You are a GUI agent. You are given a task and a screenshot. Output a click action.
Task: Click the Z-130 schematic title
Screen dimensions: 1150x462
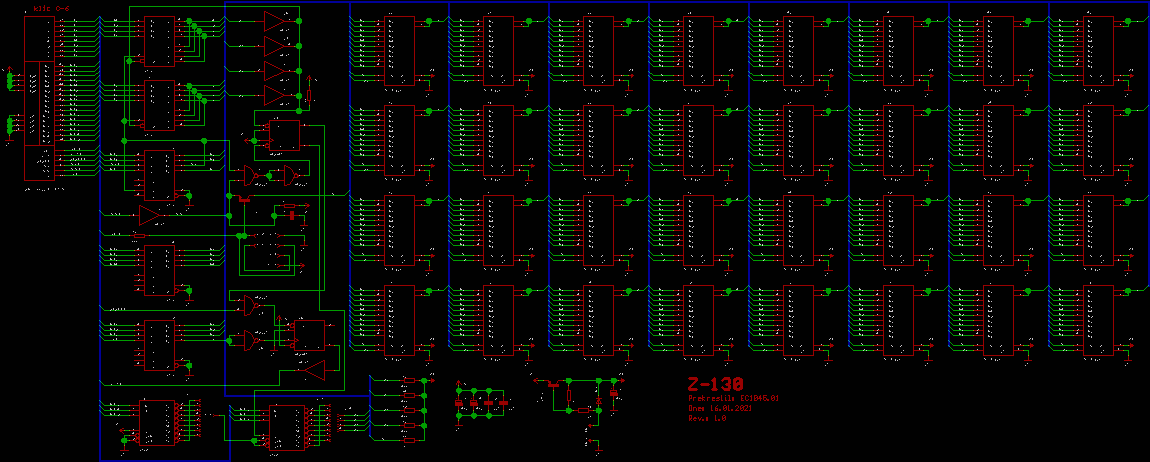tap(715, 385)
